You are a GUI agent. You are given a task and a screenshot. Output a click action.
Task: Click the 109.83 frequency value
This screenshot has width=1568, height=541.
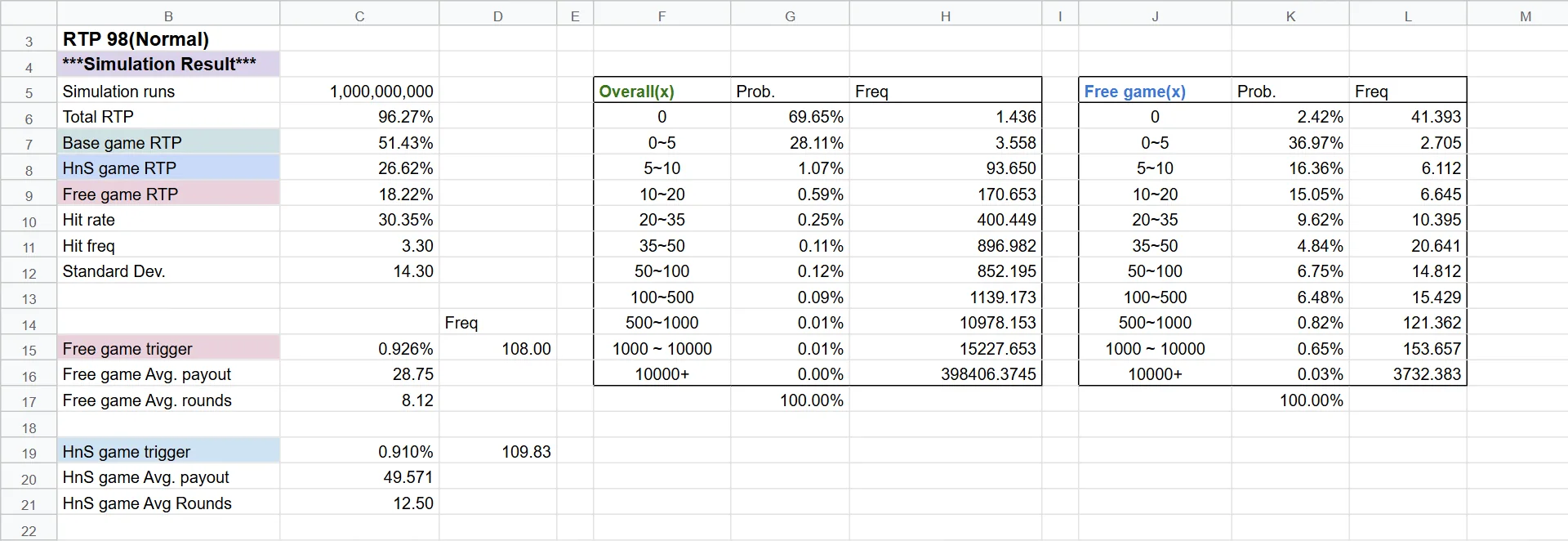[x=498, y=451]
